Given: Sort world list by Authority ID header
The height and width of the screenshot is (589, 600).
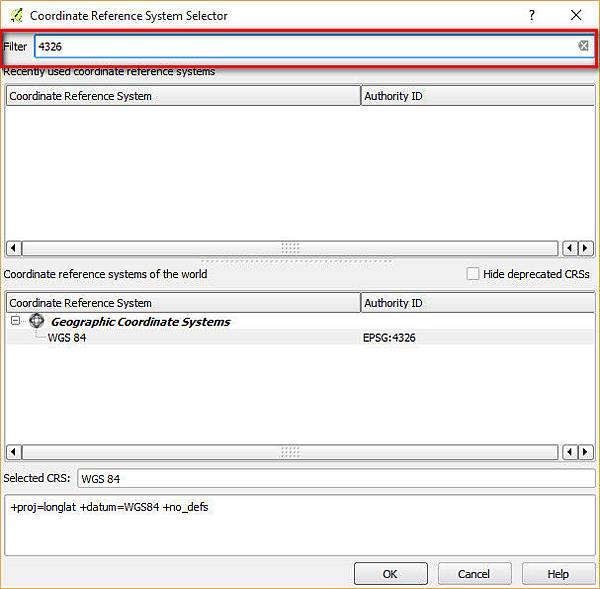Looking at the screenshot, I should pyautogui.click(x=478, y=303).
